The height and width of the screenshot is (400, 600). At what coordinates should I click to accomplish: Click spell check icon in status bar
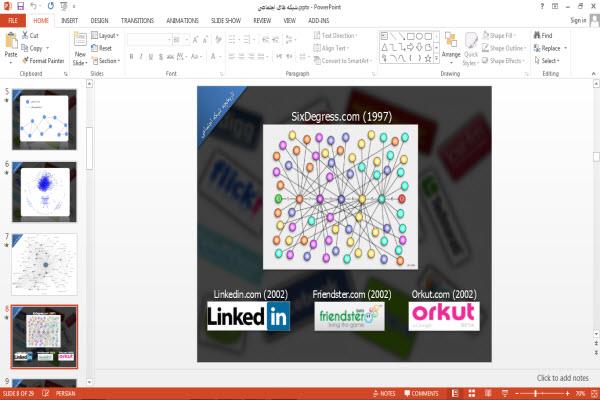[45, 393]
